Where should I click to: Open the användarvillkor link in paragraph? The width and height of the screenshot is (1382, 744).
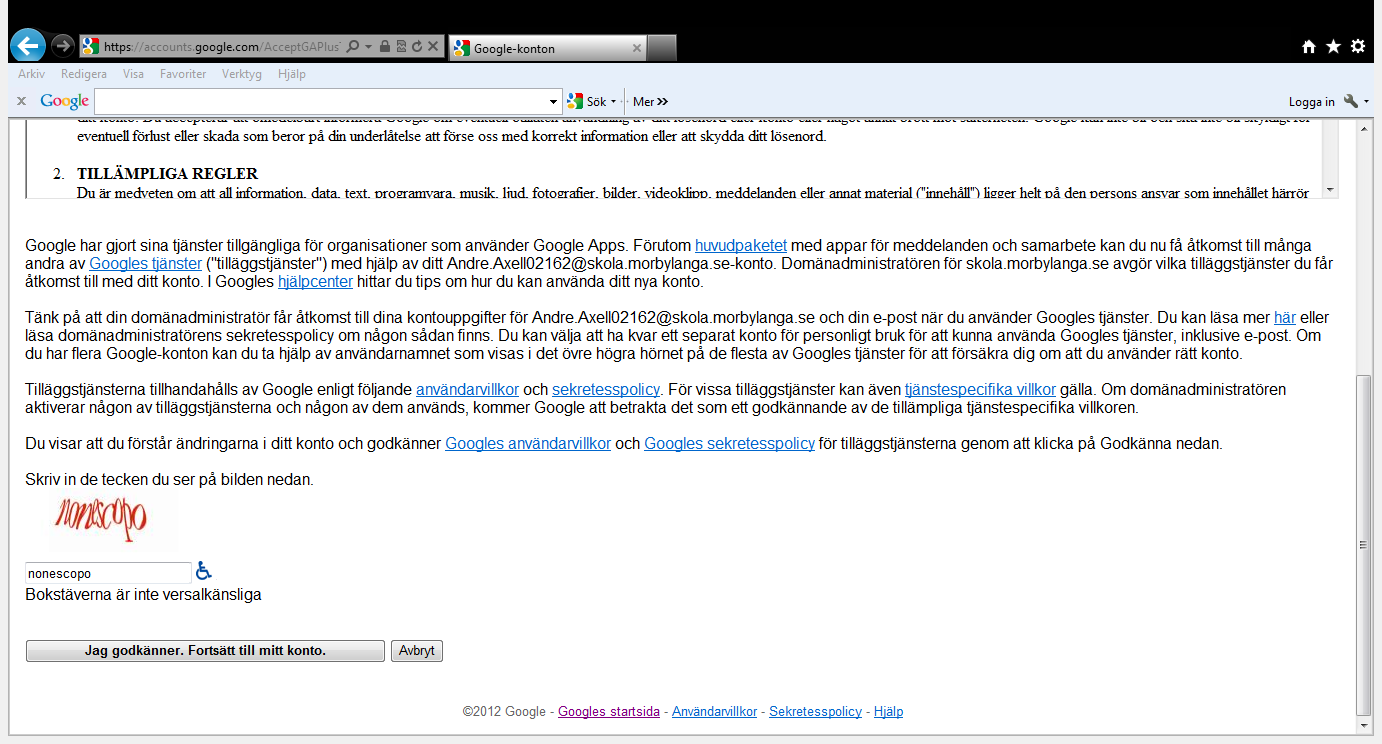pos(467,389)
